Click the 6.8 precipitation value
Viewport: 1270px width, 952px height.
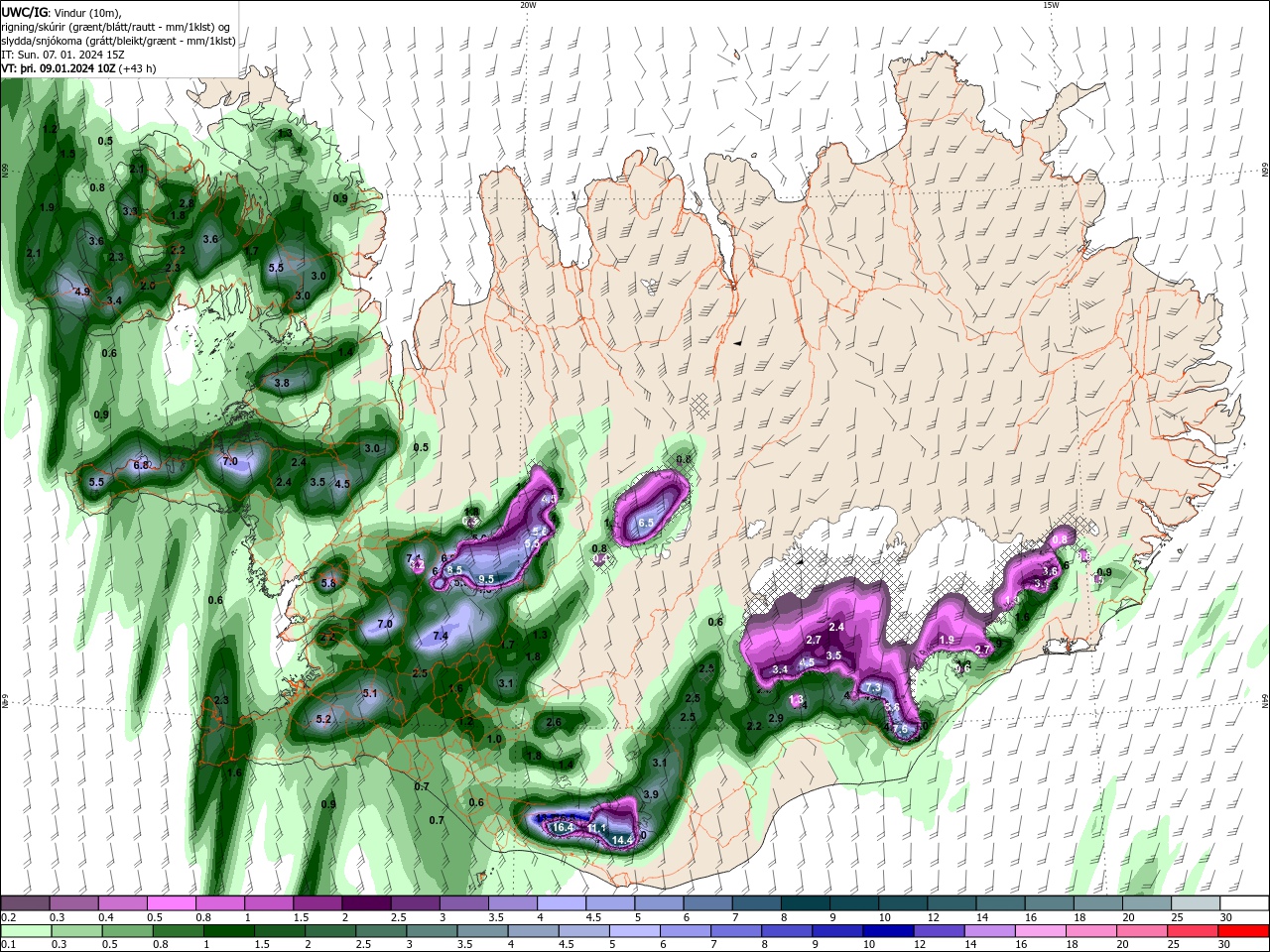[141, 465]
